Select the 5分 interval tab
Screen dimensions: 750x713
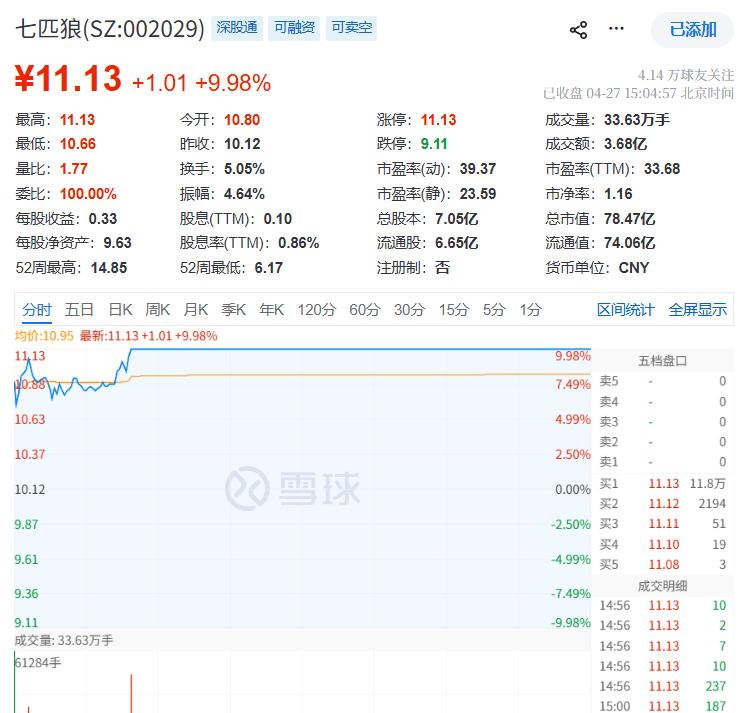tap(494, 310)
